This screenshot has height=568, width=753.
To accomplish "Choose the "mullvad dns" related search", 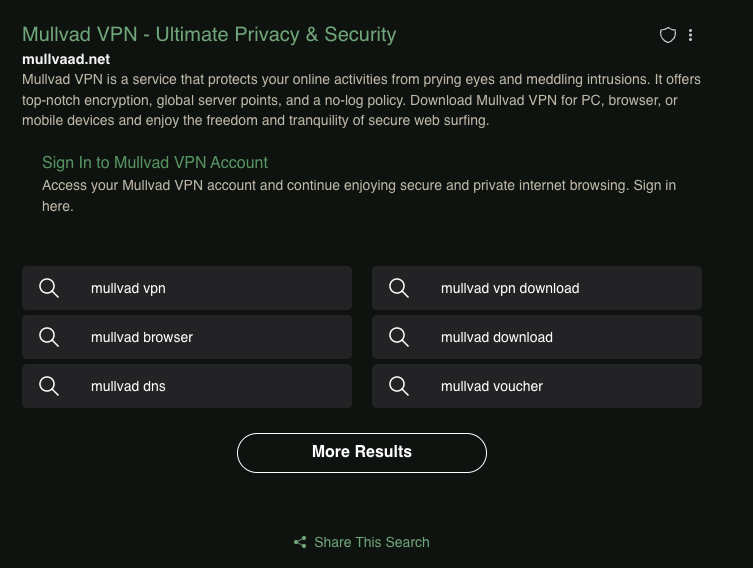I will [x=128, y=386].
